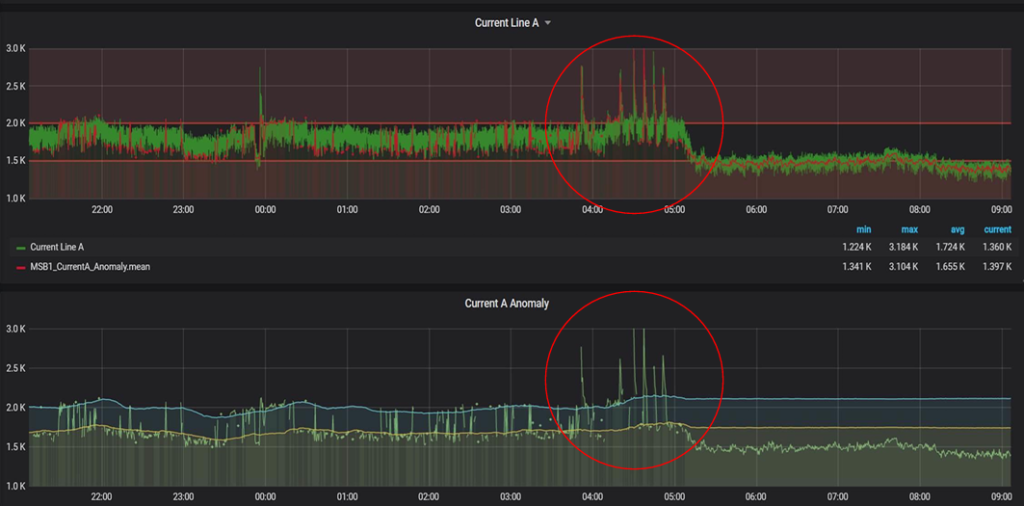Sort legend by the current column header
The width and height of the screenshot is (1024, 506).
tap(996, 229)
